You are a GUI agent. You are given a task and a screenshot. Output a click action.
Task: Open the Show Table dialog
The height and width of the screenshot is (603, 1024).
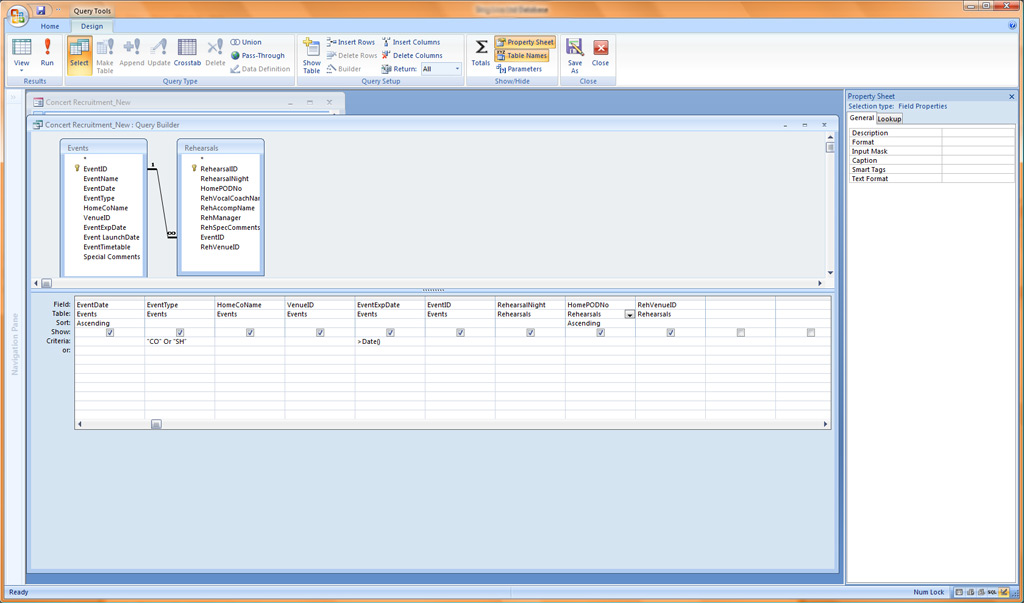pyautogui.click(x=312, y=56)
